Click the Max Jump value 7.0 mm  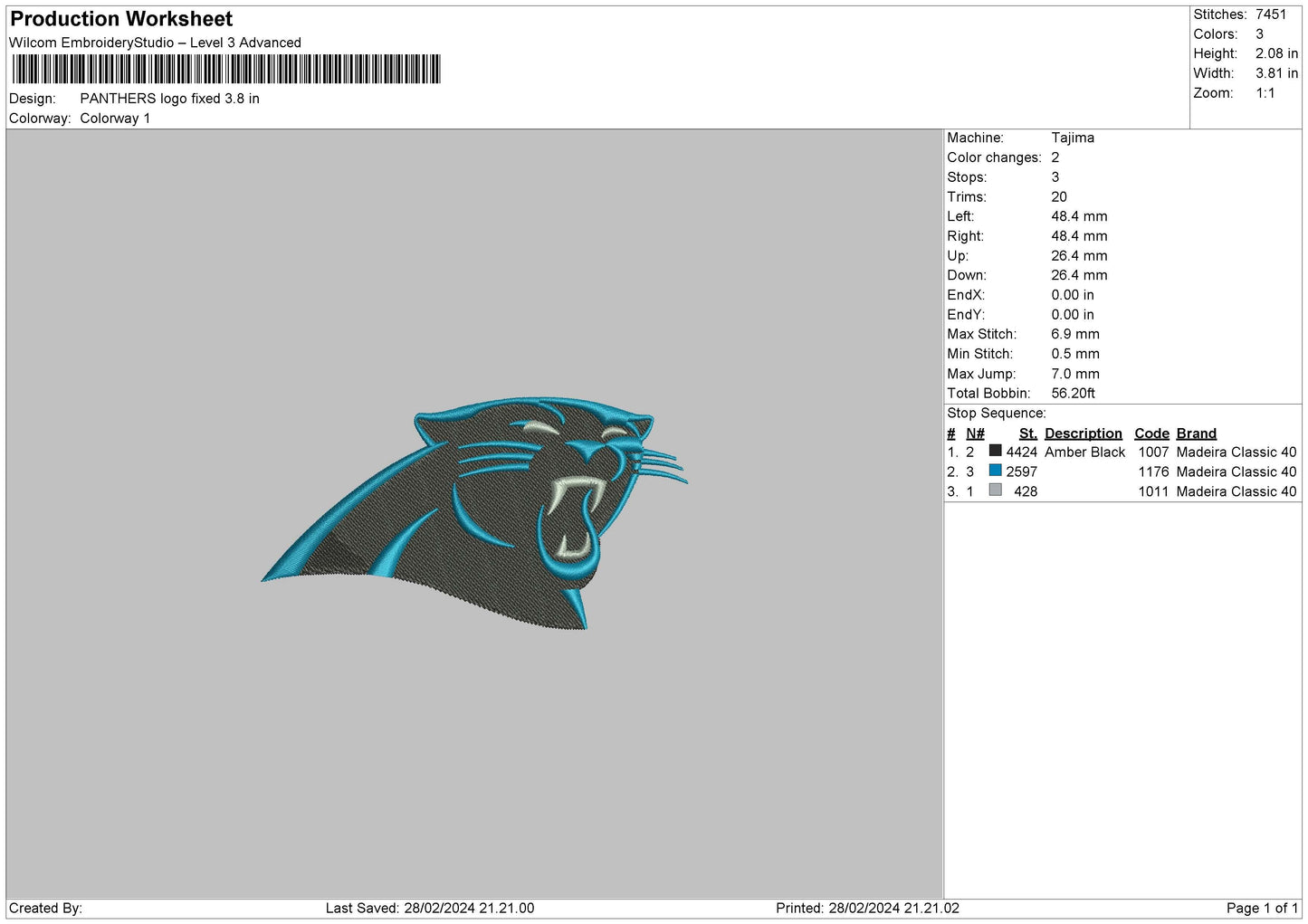pos(1075,374)
